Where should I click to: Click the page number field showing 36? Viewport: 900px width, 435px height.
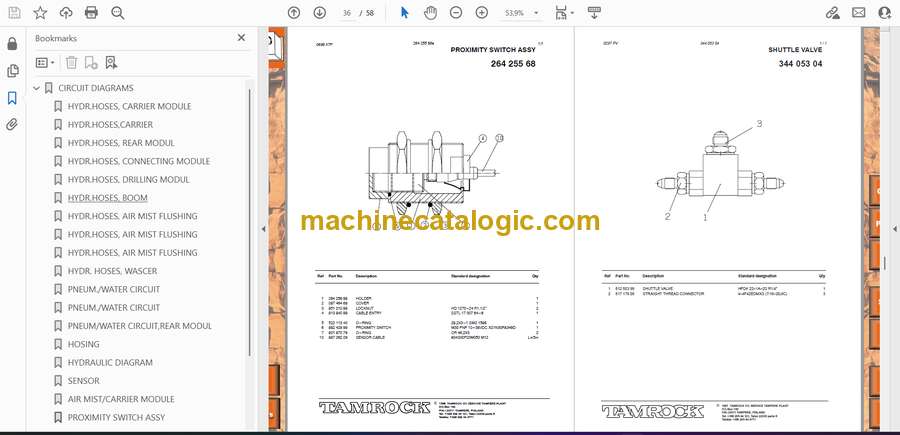click(x=346, y=13)
